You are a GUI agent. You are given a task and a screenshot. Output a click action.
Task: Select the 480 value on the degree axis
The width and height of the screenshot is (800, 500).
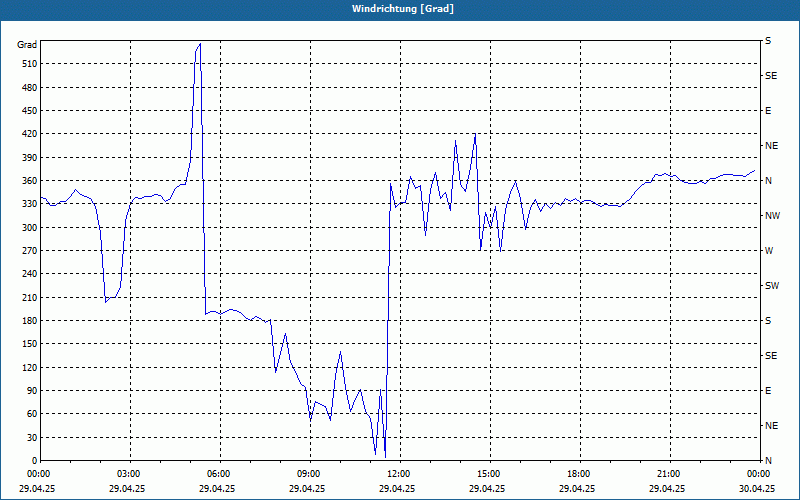[x=30, y=87]
